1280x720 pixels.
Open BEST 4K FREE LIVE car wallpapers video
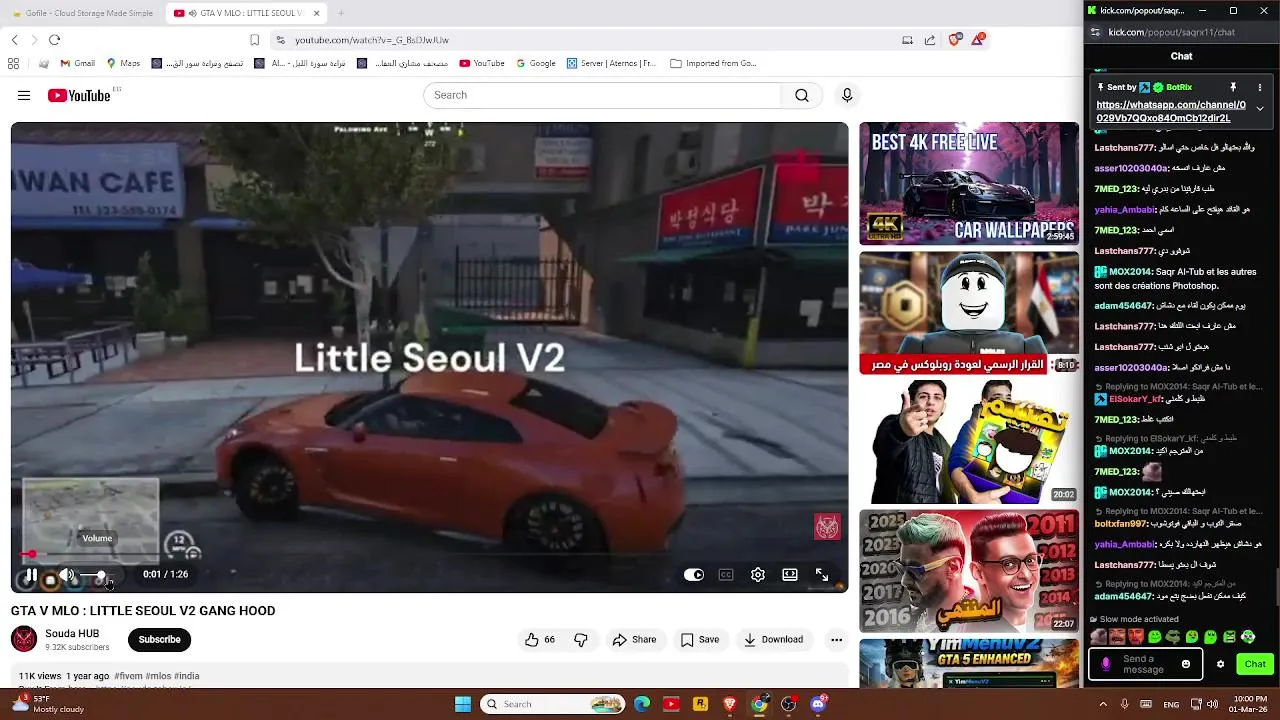[969, 183]
